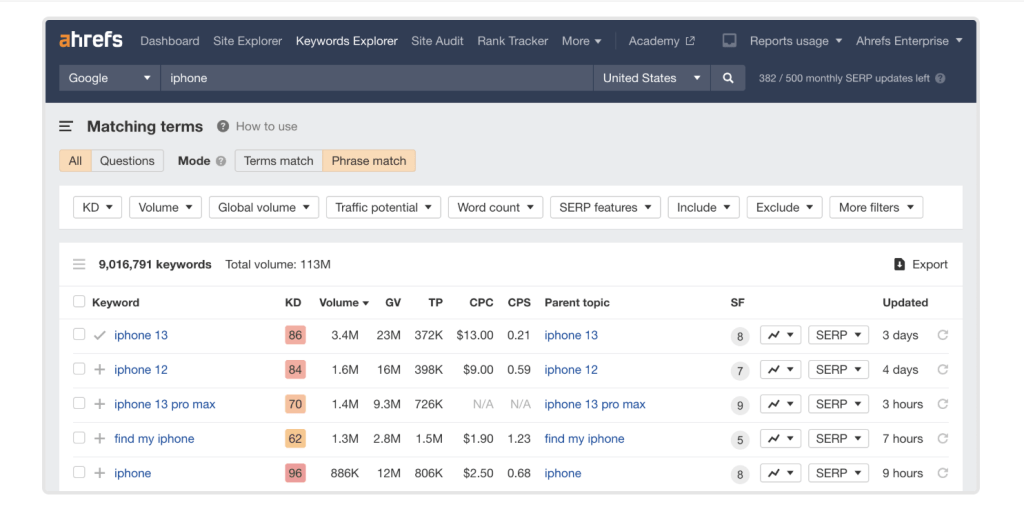Viewport: 1024px width, 509px height.
Task: Switch to Questions toggle
Action: coord(127,161)
